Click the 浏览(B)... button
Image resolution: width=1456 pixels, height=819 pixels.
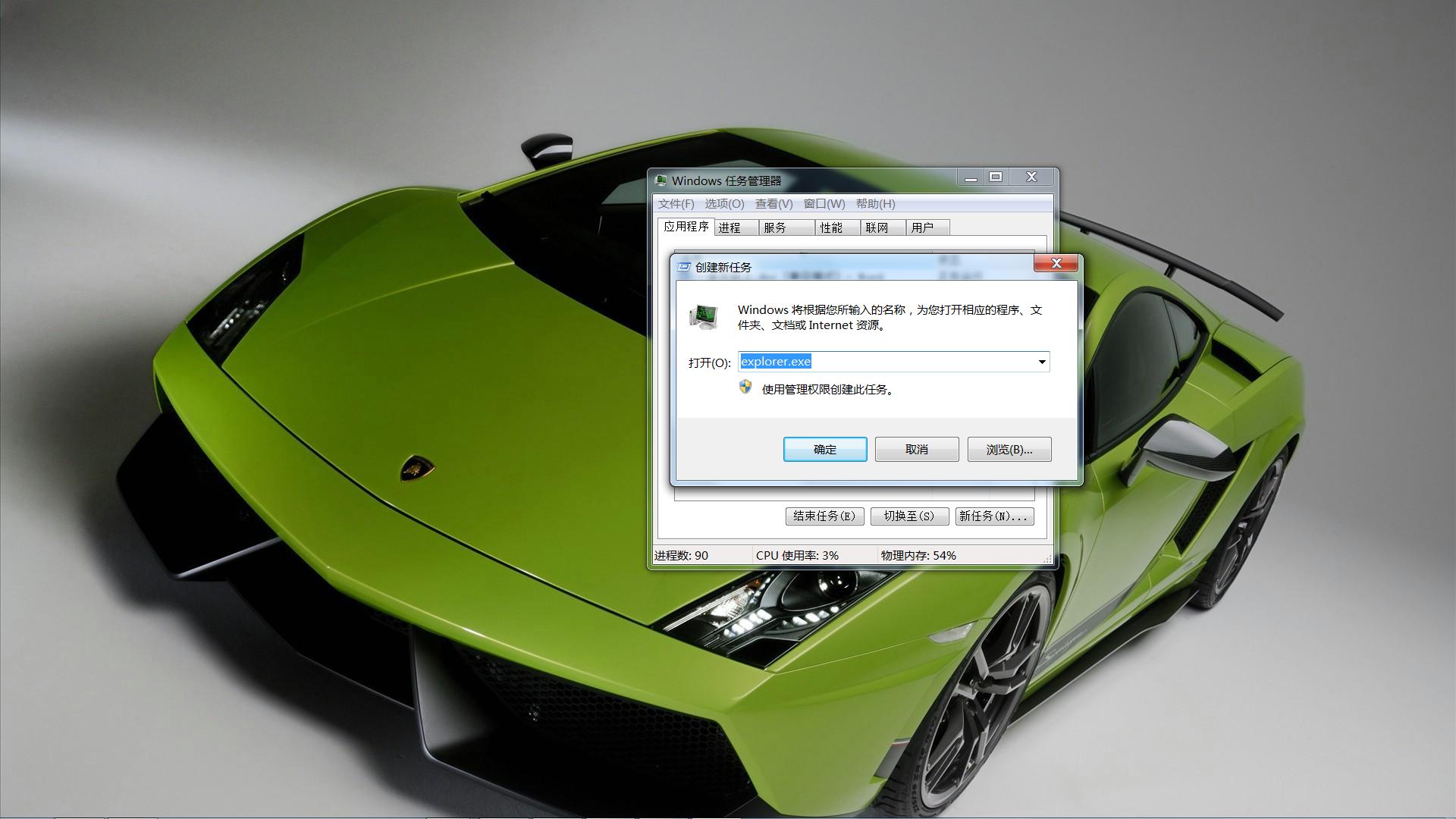(1009, 450)
